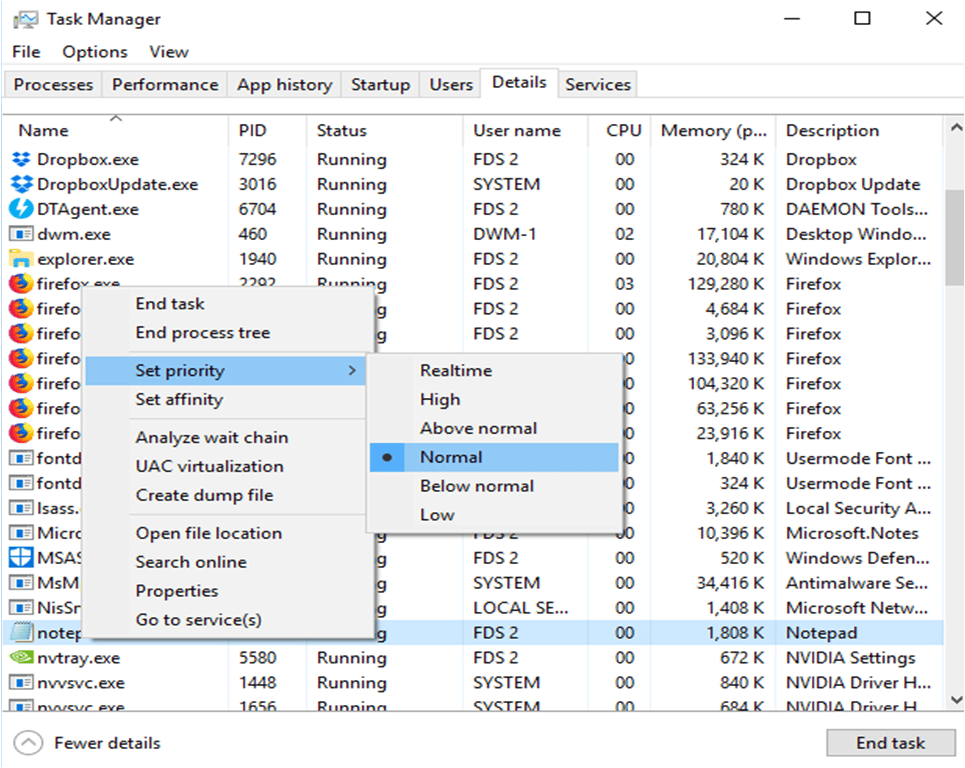Click the 129,280 K memory value
Image resolution: width=965 pixels, height=768 pixels.
pyautogui.click(x=726, y=284)
